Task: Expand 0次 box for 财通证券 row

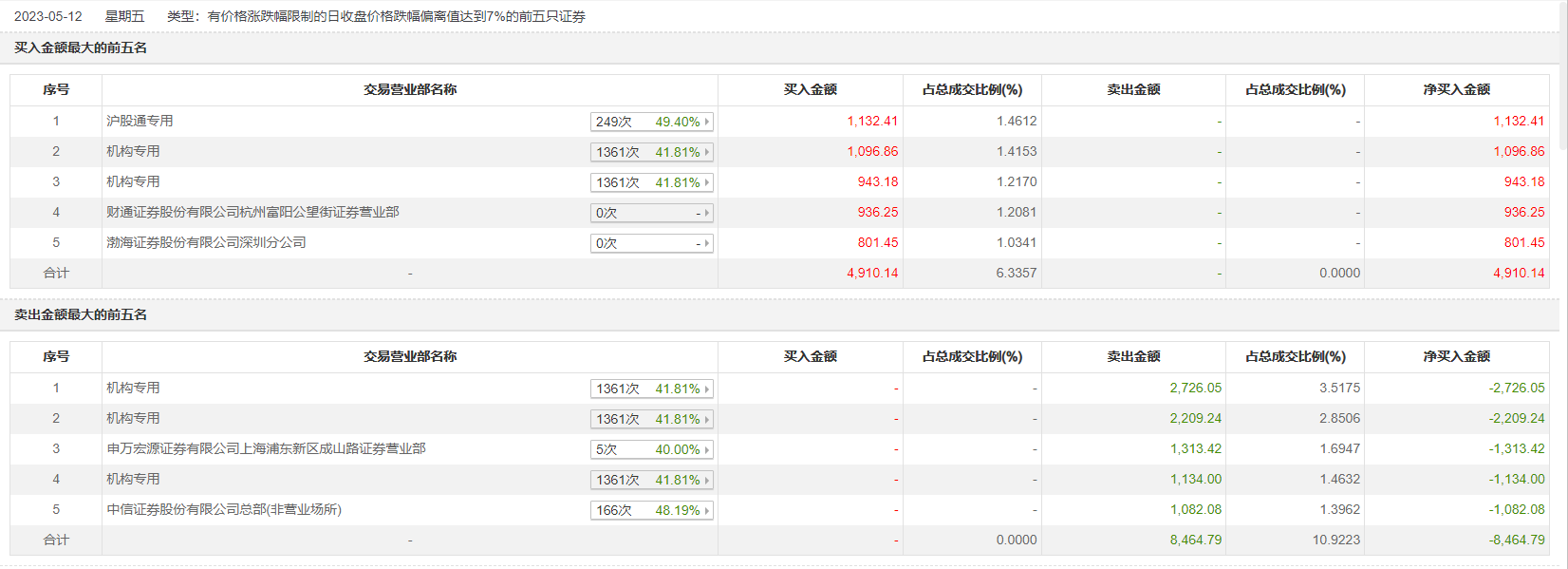Action: 651,213
